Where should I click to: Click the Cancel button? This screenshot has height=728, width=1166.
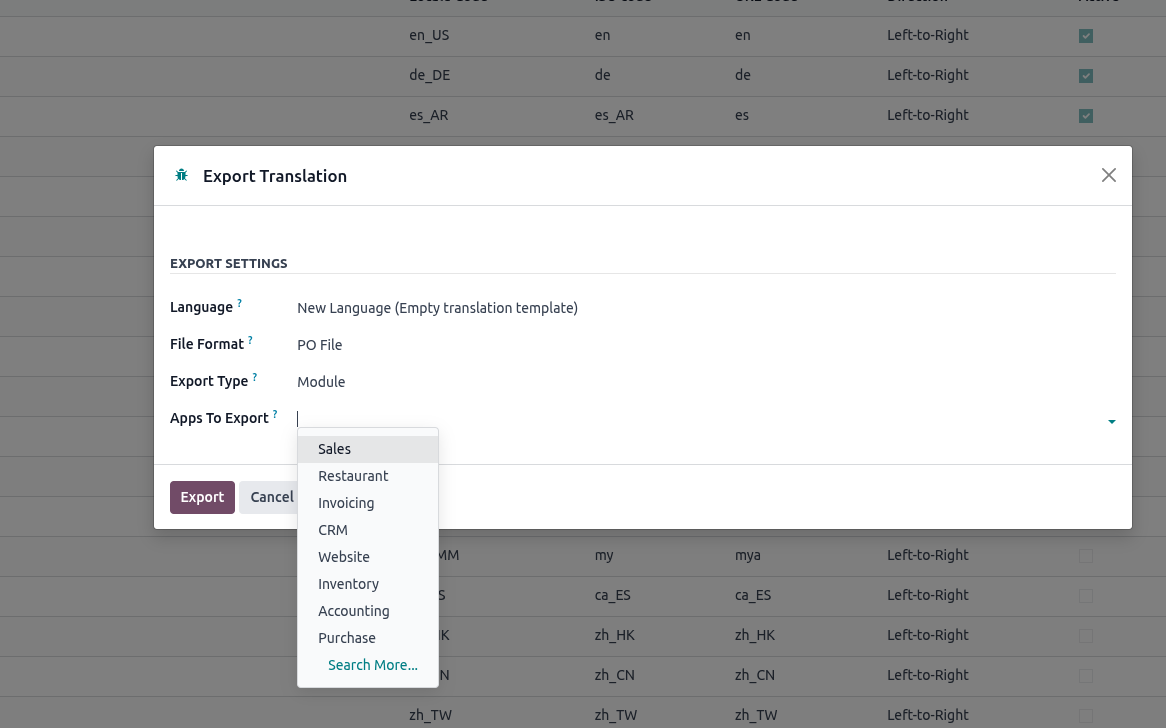270,497
